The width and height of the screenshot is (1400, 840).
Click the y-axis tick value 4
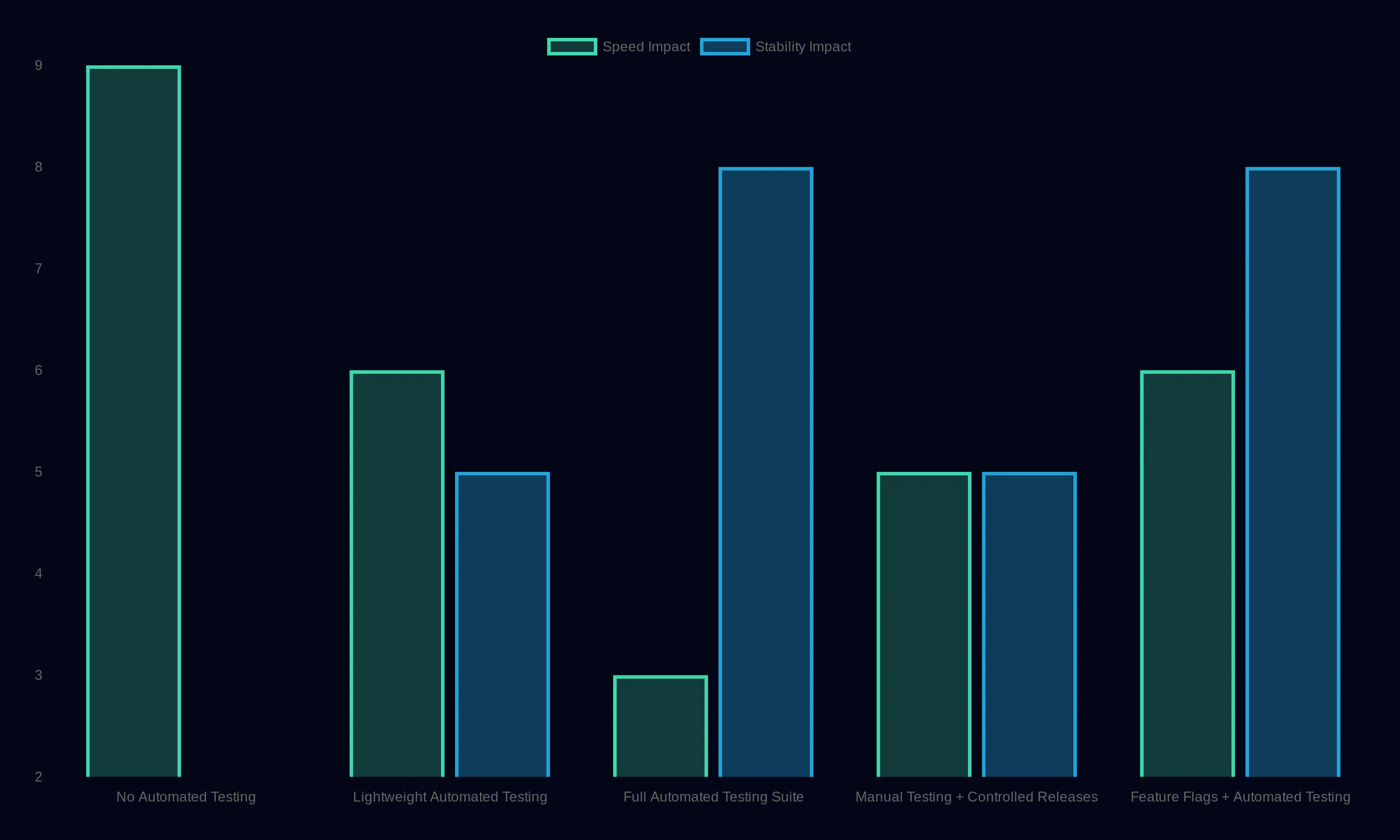38,573
